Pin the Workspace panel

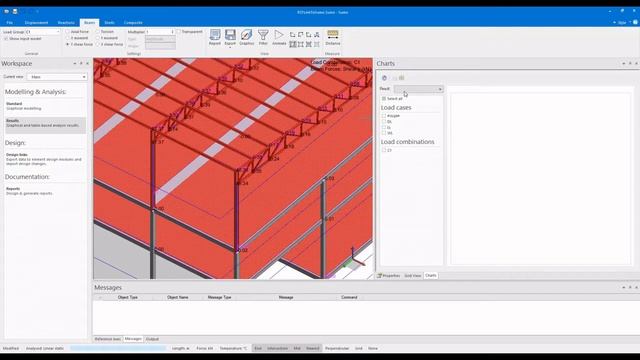click(x=81, y=64)
